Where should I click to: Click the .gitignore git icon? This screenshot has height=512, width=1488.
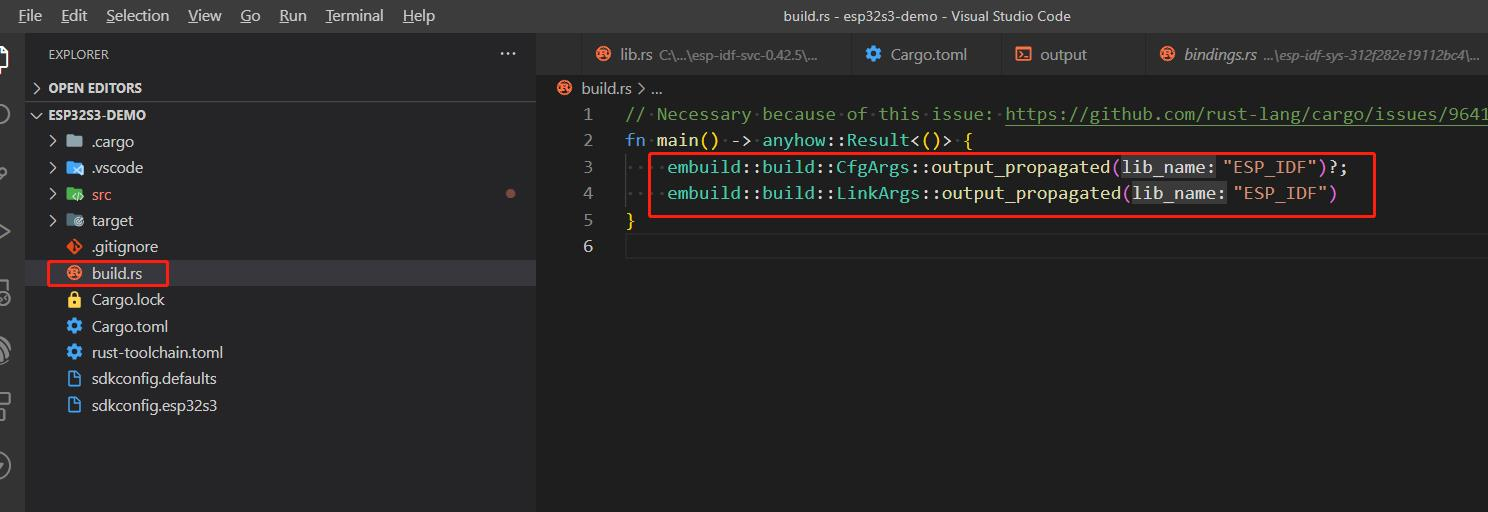click(74, 247)
